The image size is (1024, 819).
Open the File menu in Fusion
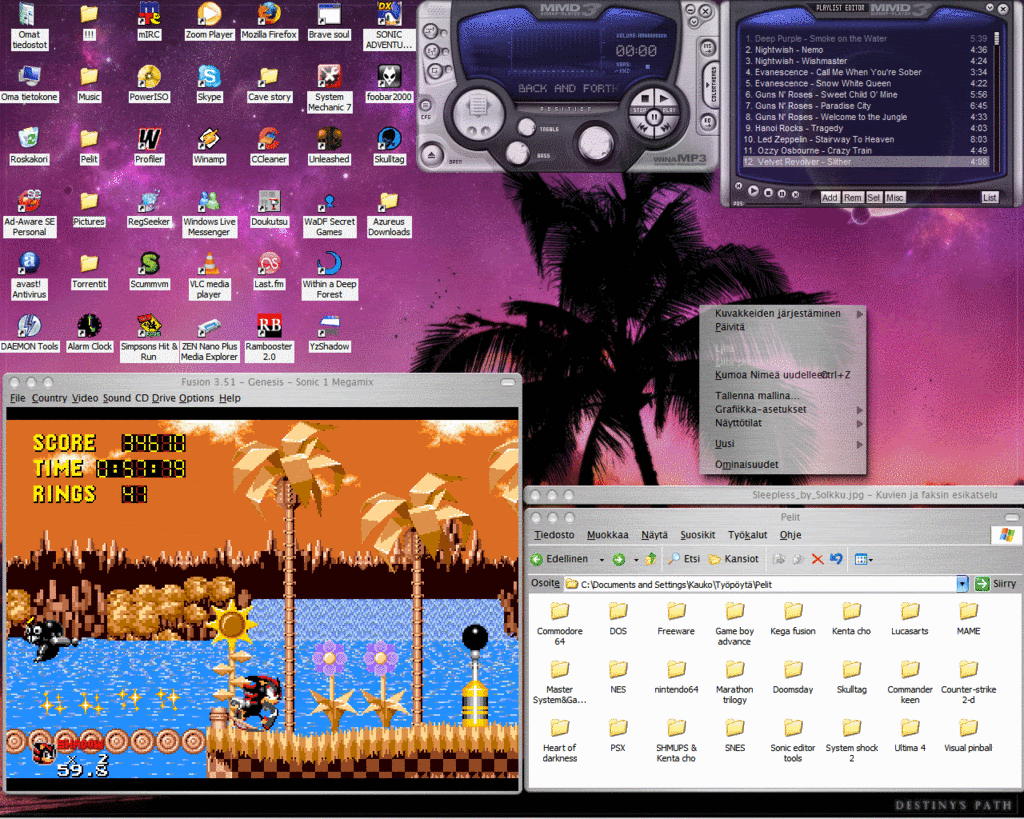point(18,398)
